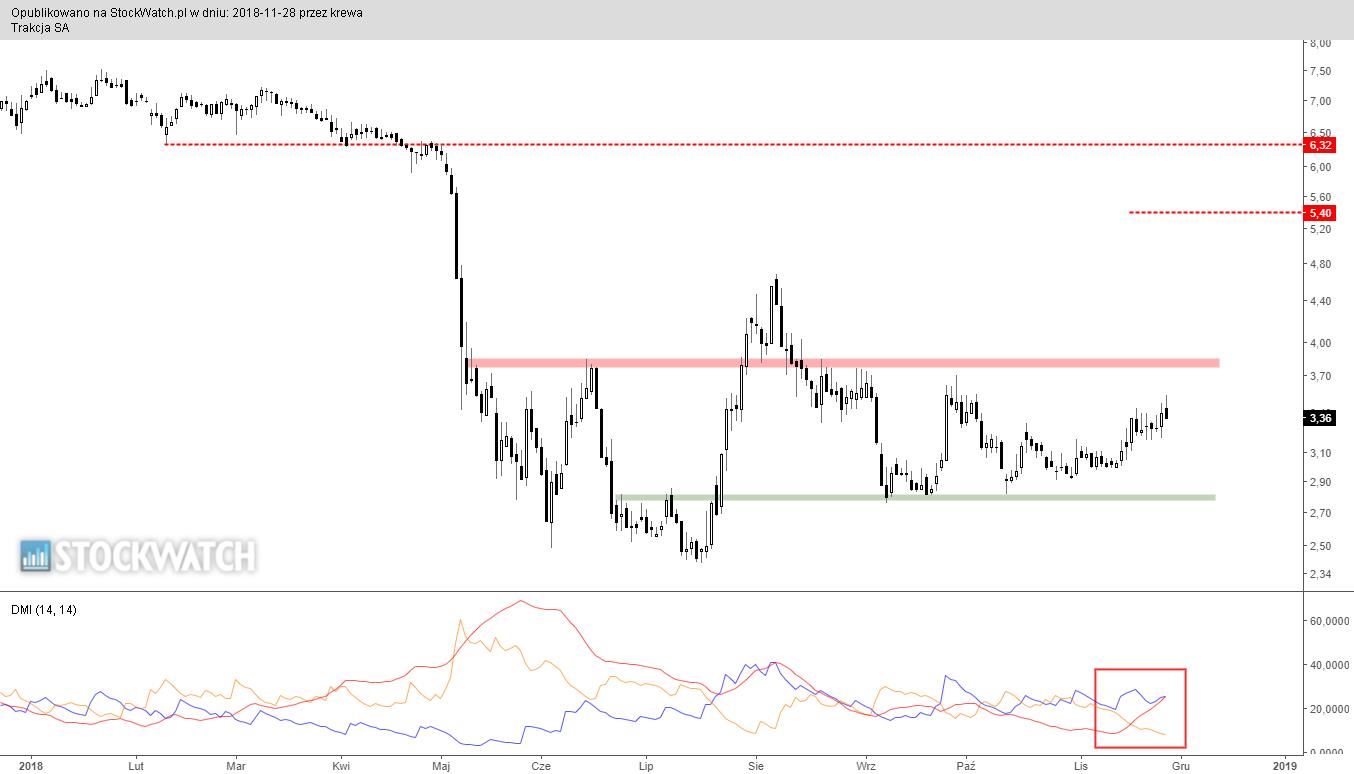Click the StockWatch.pl publication header line
1354x774 pixels.
tap(187, 13)
